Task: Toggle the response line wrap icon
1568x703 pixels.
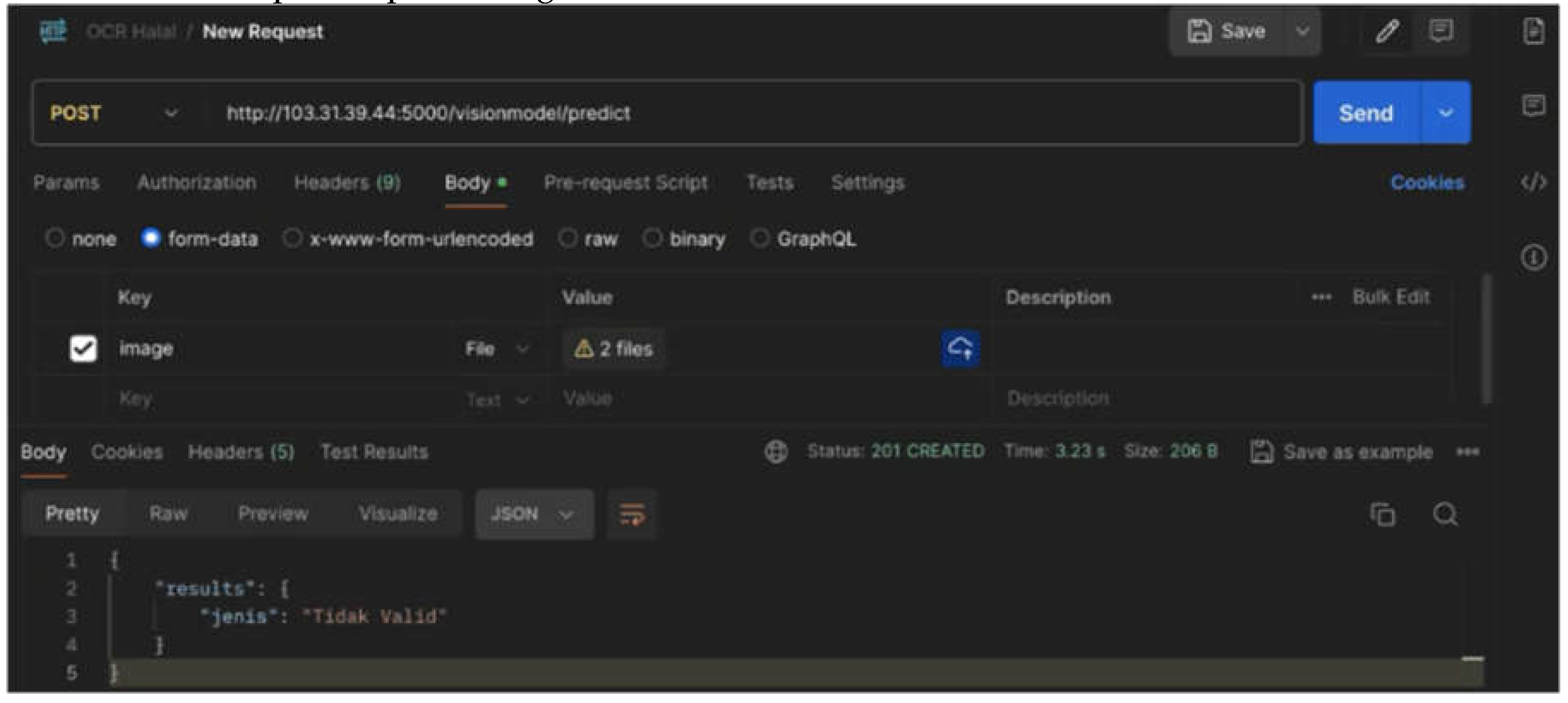Action: pyautogui.click(x=632, y=514)
